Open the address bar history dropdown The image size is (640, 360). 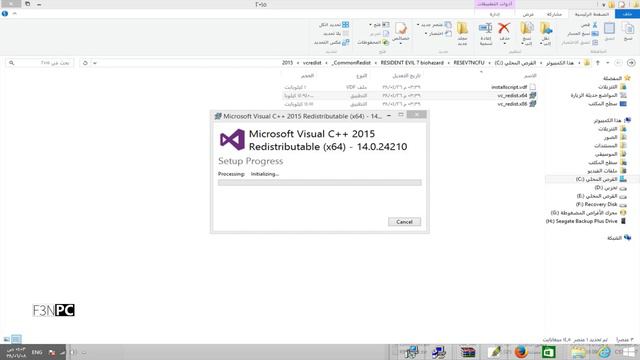[x=95, y=63]
